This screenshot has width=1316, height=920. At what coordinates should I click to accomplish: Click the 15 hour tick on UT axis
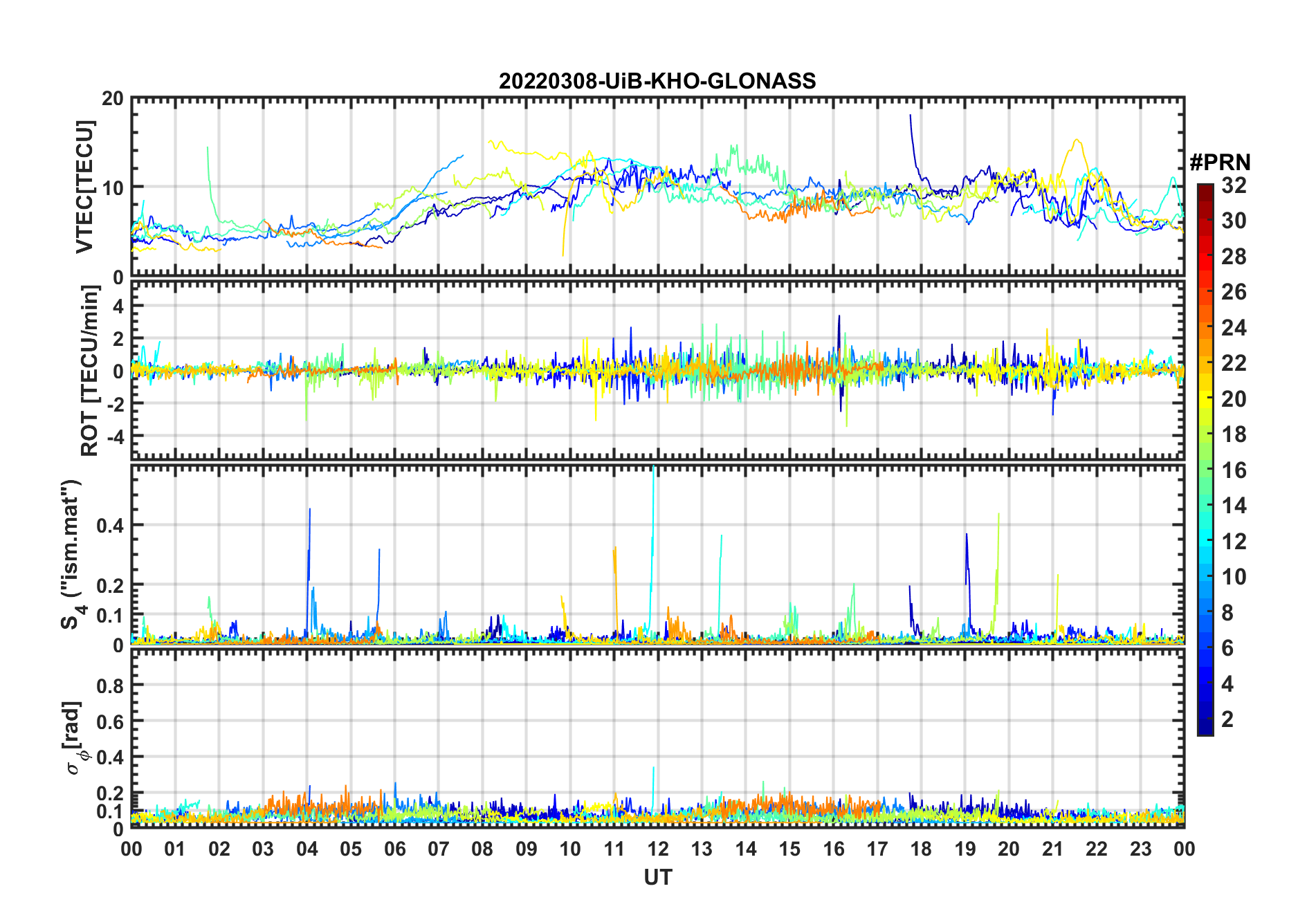pos(789,849)
